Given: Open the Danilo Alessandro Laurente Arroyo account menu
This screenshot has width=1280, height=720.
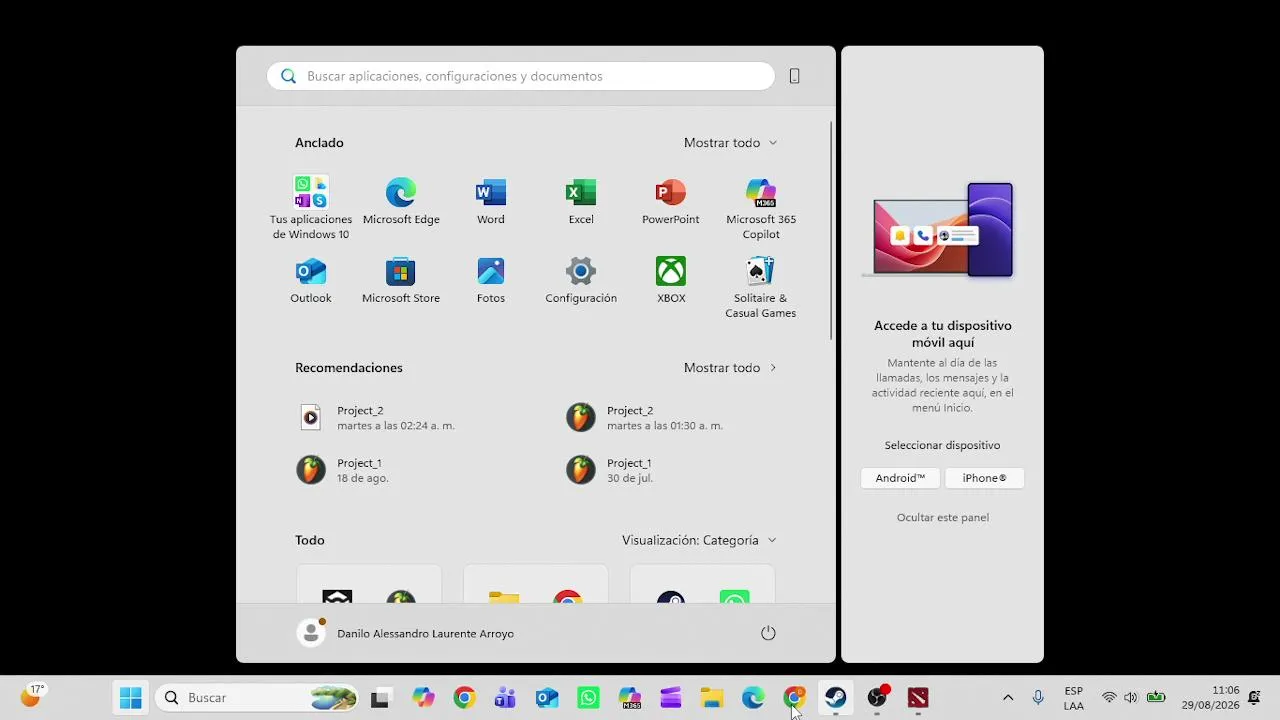Looking at the screenshot, I should coord(406,633).
